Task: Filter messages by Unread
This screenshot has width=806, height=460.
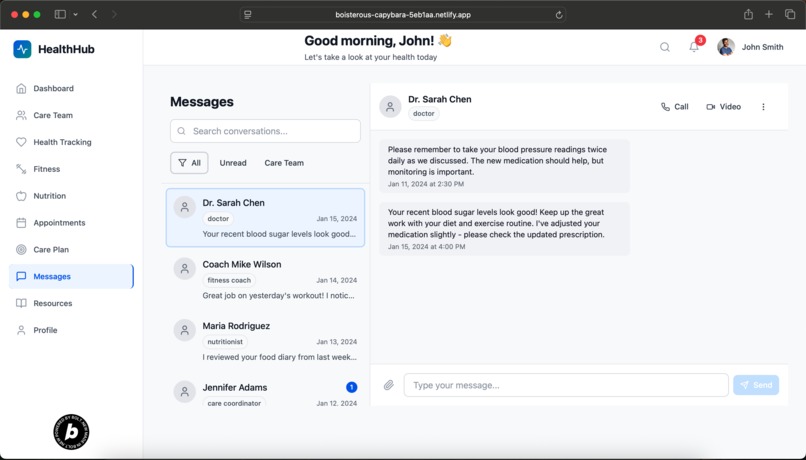Action: (233, 163)
